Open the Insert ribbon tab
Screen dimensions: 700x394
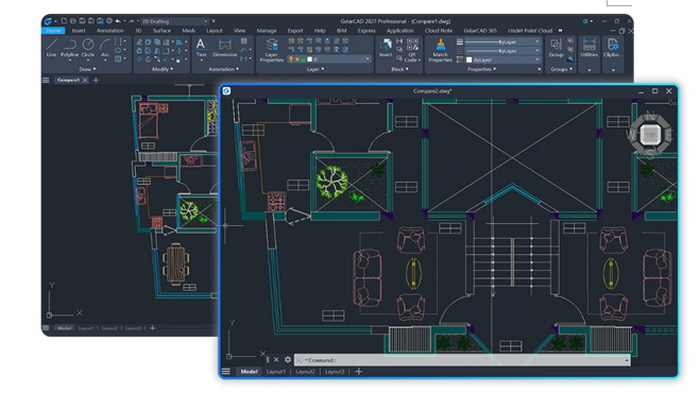[79, 30]
